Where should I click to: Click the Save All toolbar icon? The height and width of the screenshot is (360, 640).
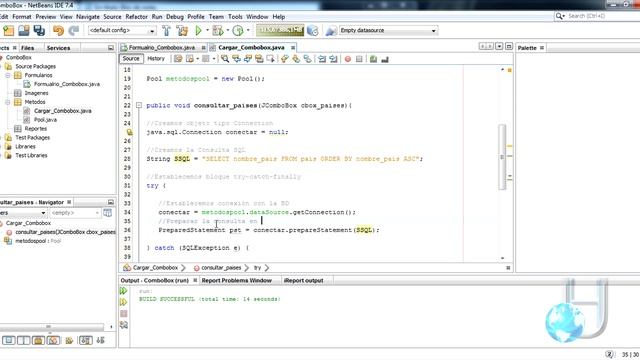click(x=39, y=30)
